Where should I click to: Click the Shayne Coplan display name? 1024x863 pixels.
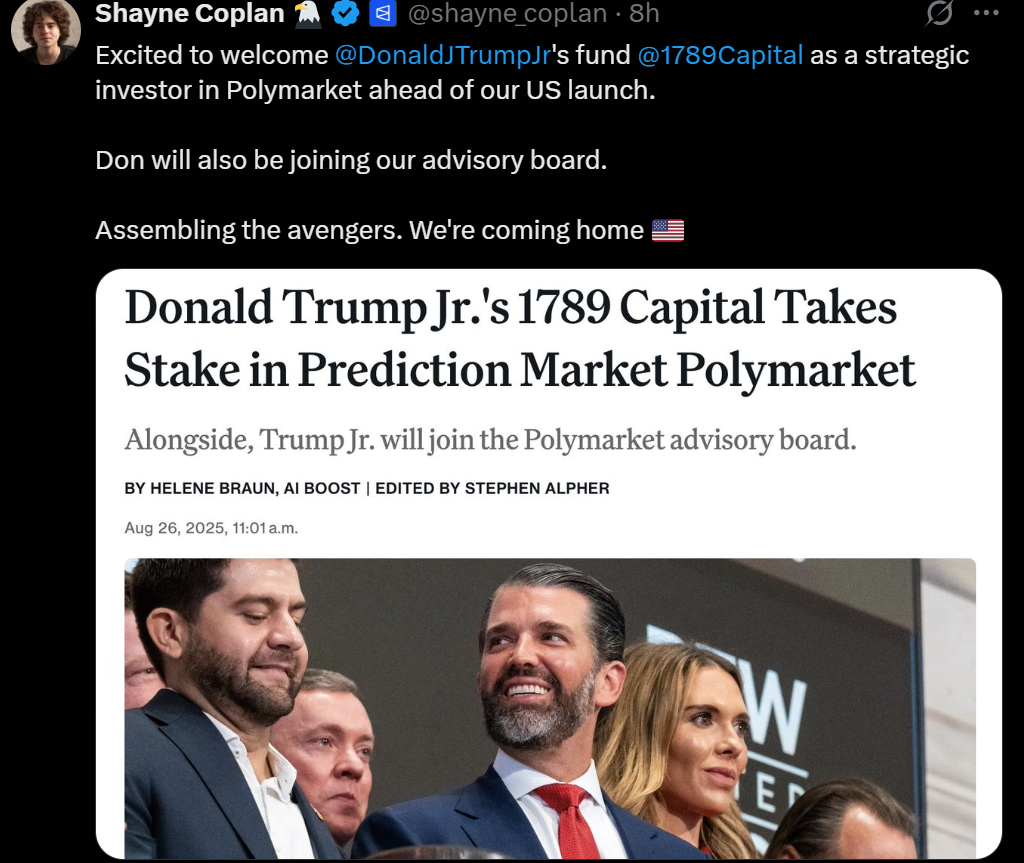[189, 13]
